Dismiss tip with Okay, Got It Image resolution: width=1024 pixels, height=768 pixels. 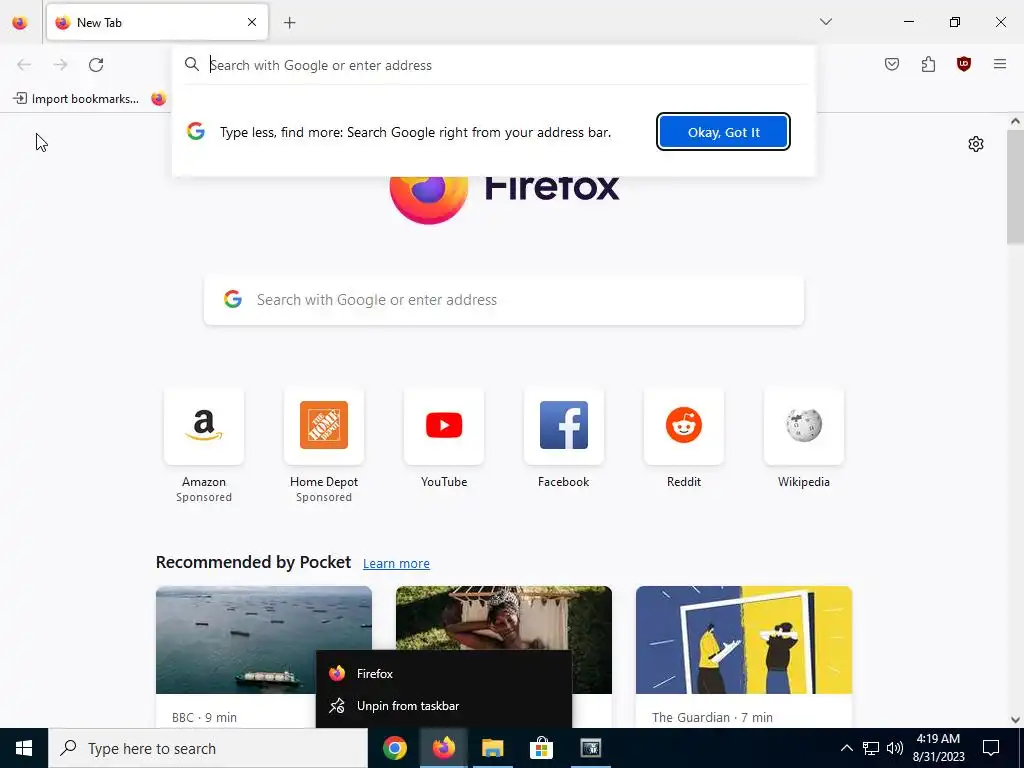(x=724, y=132)
